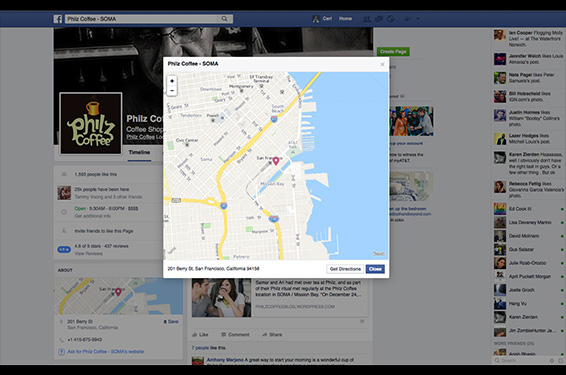Click the couple drinking coffee post image
Viewport: 566px width, 375px height.
(221, 298)
